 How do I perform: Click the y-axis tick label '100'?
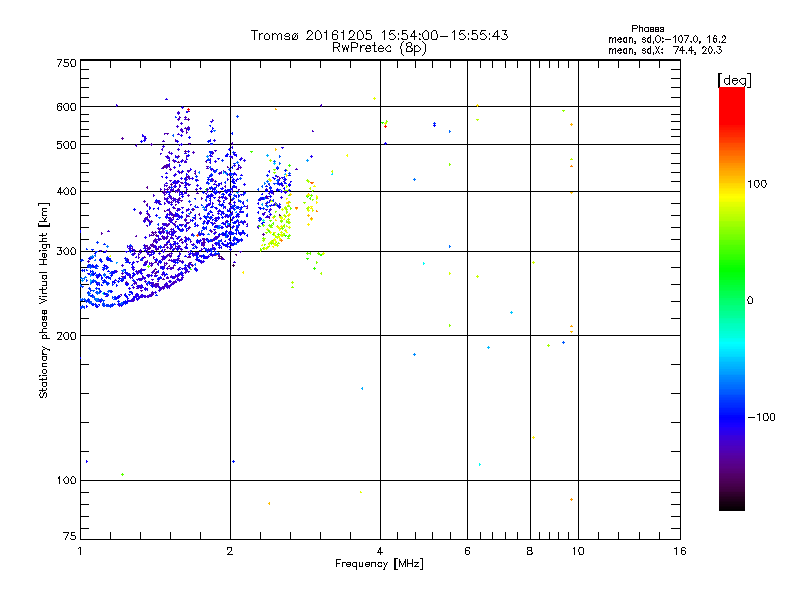point(66,480)
